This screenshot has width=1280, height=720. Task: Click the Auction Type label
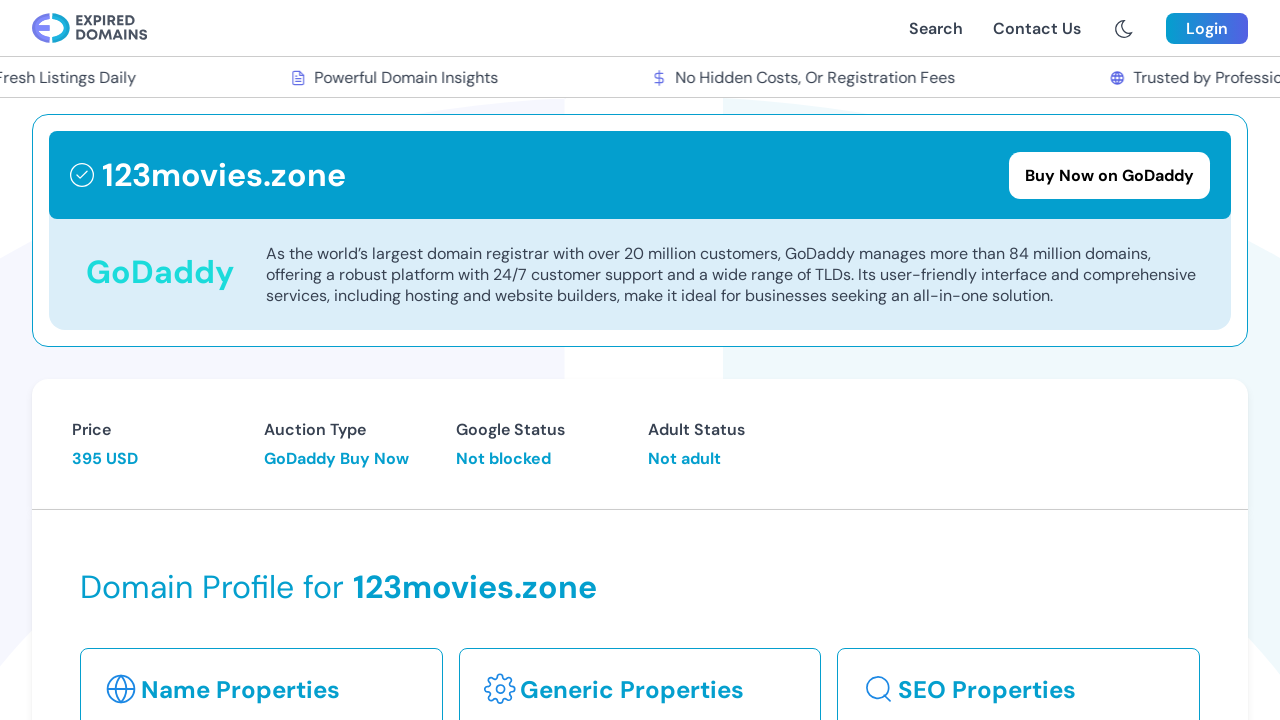(315, 430)
